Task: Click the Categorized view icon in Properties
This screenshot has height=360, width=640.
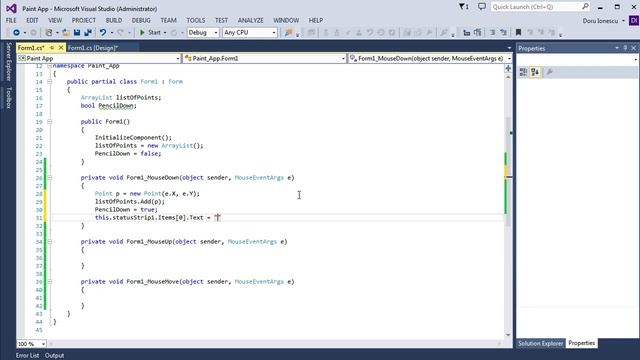Action: [x=523, y=72]
